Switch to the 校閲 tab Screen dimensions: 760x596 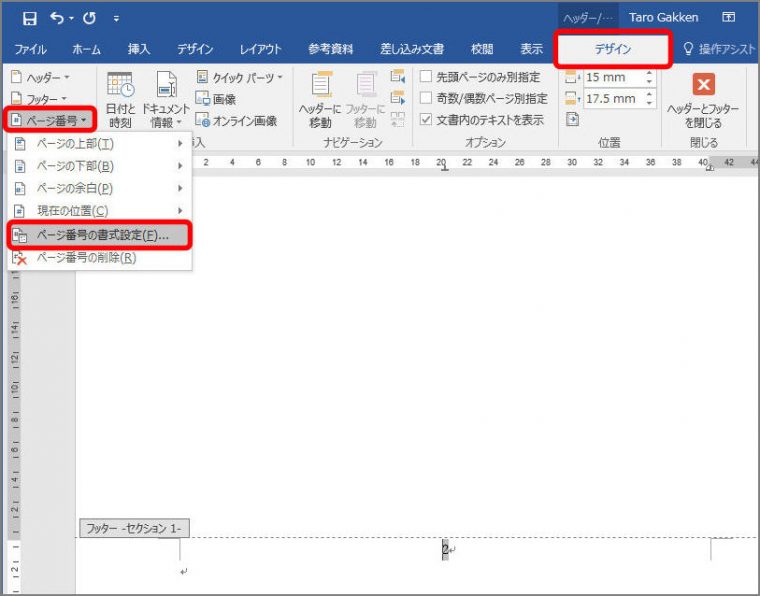[x=482, y=49]
